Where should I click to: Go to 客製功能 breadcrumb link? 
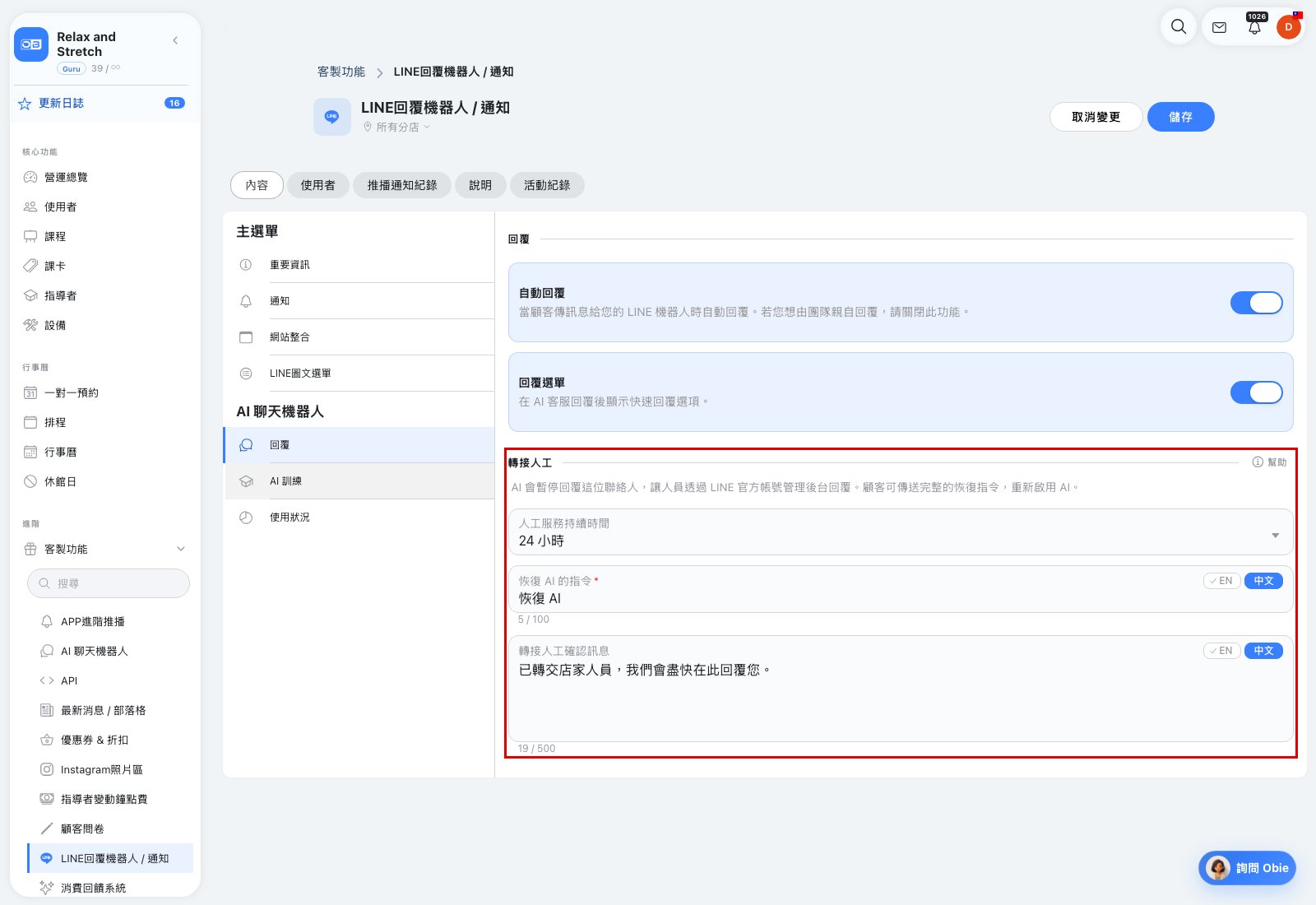click(341, 72)
